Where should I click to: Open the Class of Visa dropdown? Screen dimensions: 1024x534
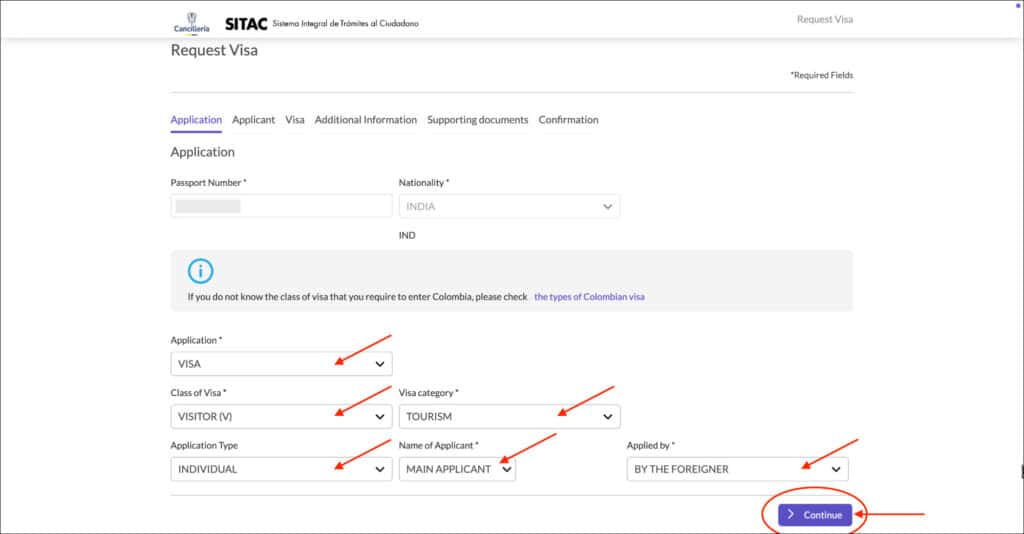(281, 416)
